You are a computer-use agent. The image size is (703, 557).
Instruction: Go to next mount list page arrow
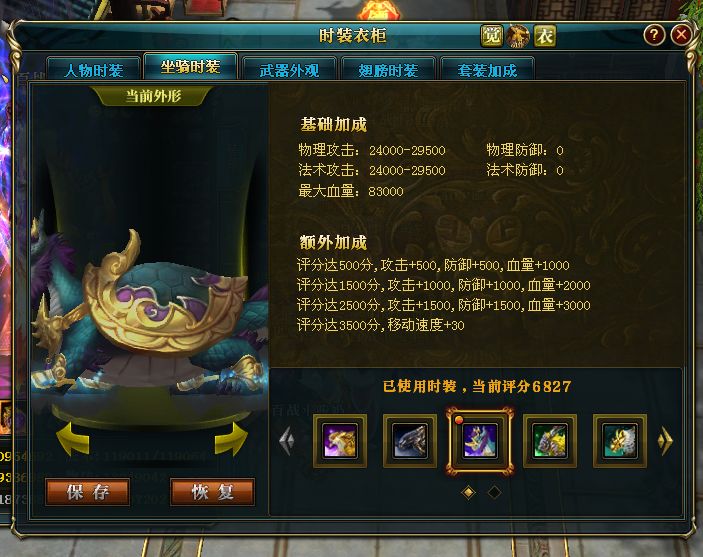pyautogui.click(x=665, y=440)
